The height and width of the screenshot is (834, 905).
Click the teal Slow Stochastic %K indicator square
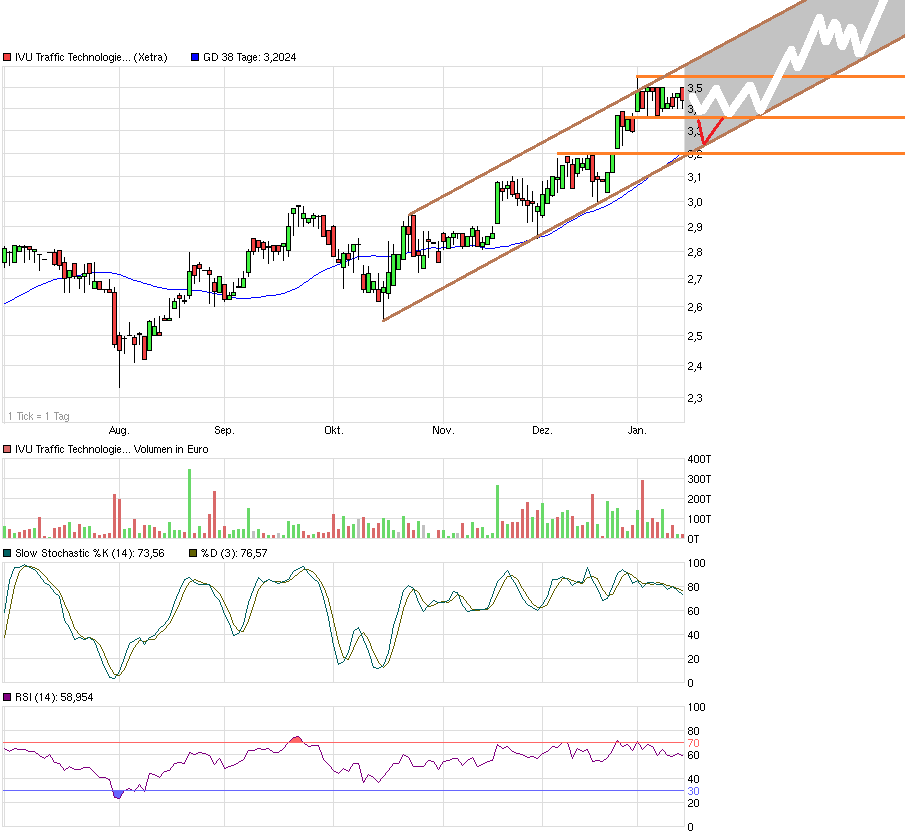(7, 551)
